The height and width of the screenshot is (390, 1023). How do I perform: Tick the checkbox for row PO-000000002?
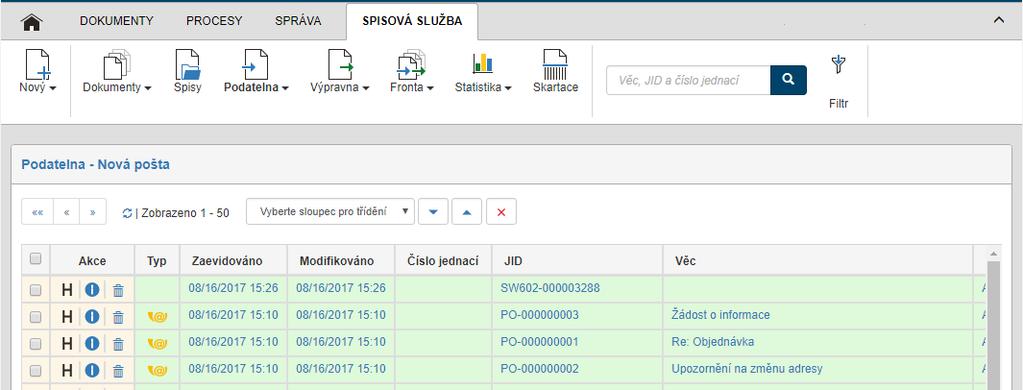(35, 370)
